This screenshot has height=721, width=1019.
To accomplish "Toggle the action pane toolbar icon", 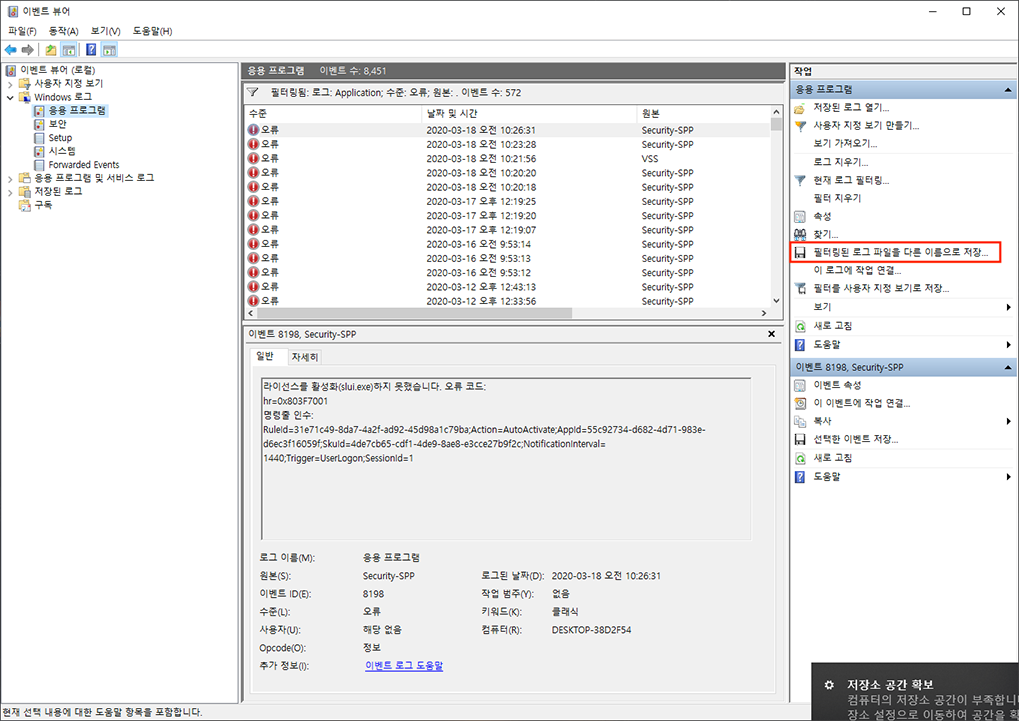I will (x=109, y=50).
